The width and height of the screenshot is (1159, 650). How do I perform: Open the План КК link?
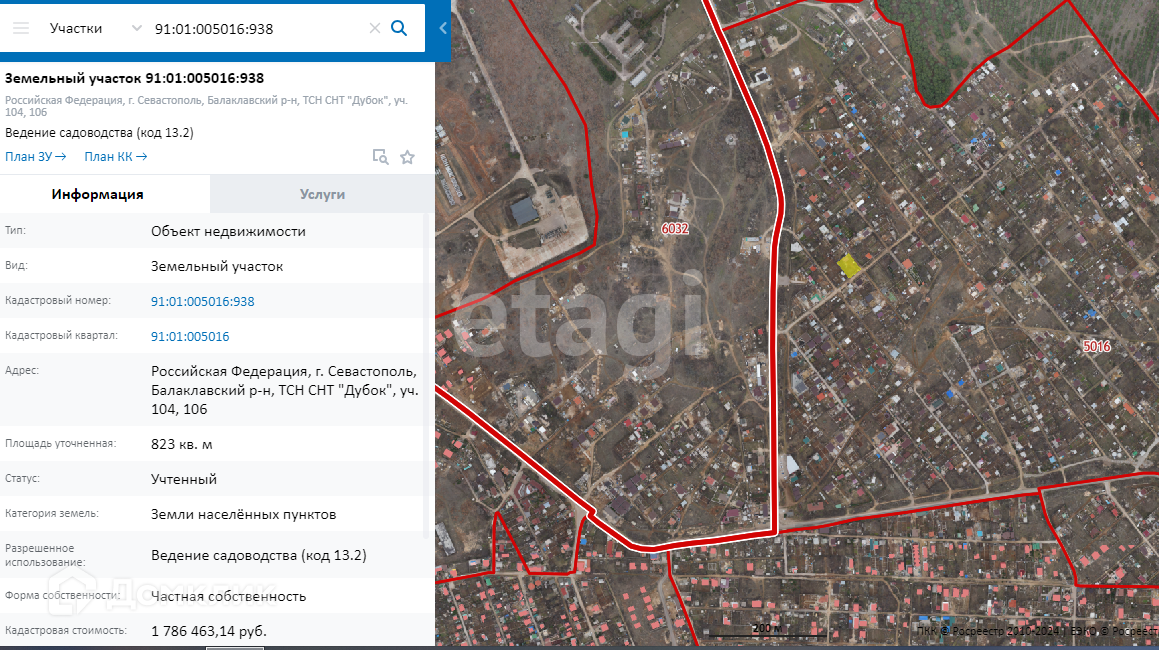pyautogui.click(x=115, y=156)
